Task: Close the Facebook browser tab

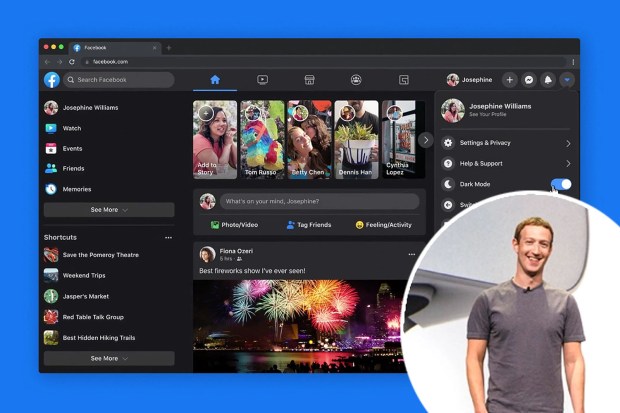Action: click(x=155, y=48)
